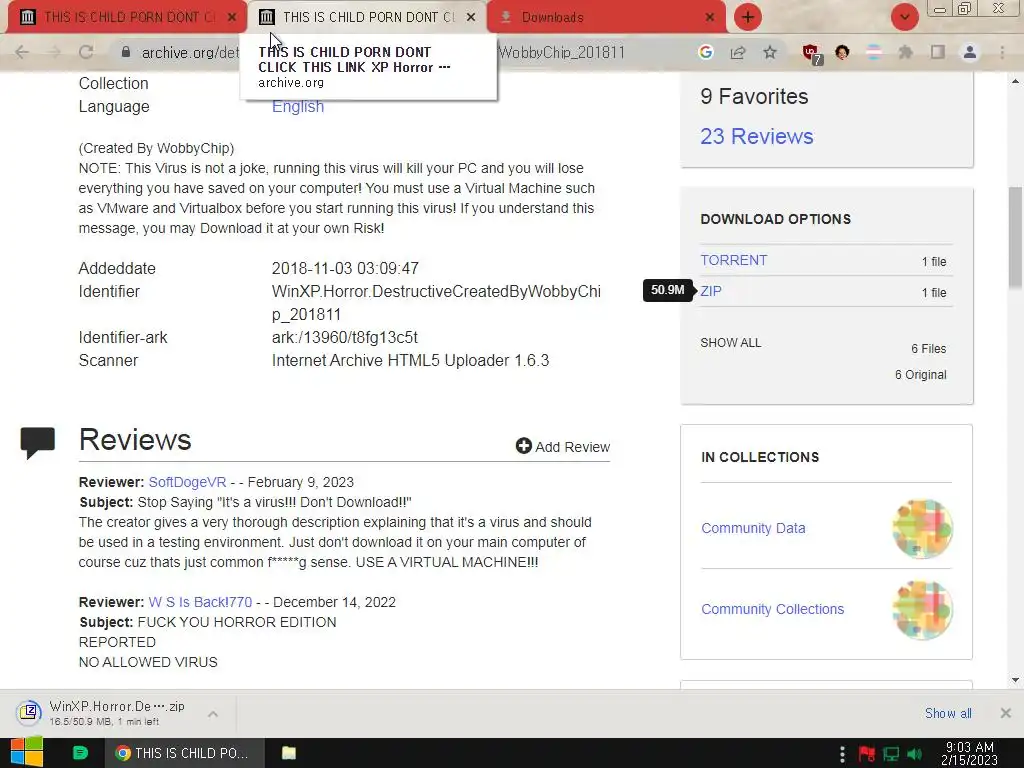Screen dimensions: 1024x768
Task: Click the browser forward arrow
Action: click(54, 52)
